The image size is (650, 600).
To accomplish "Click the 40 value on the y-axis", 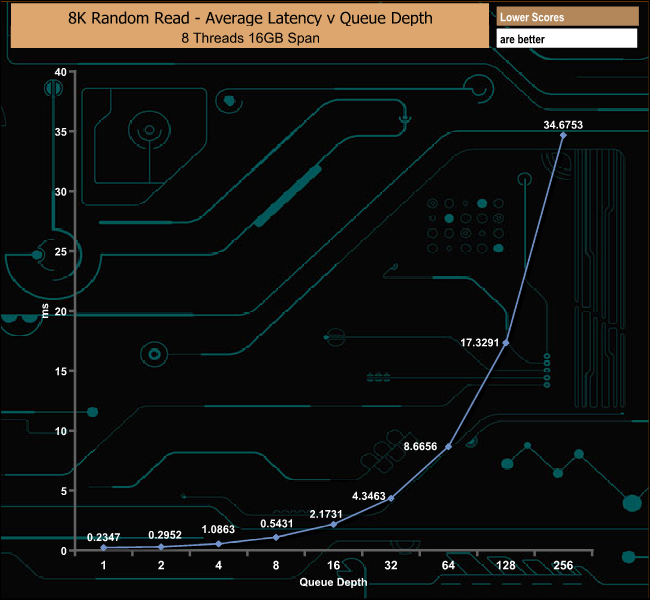I will tap(61, 72).
